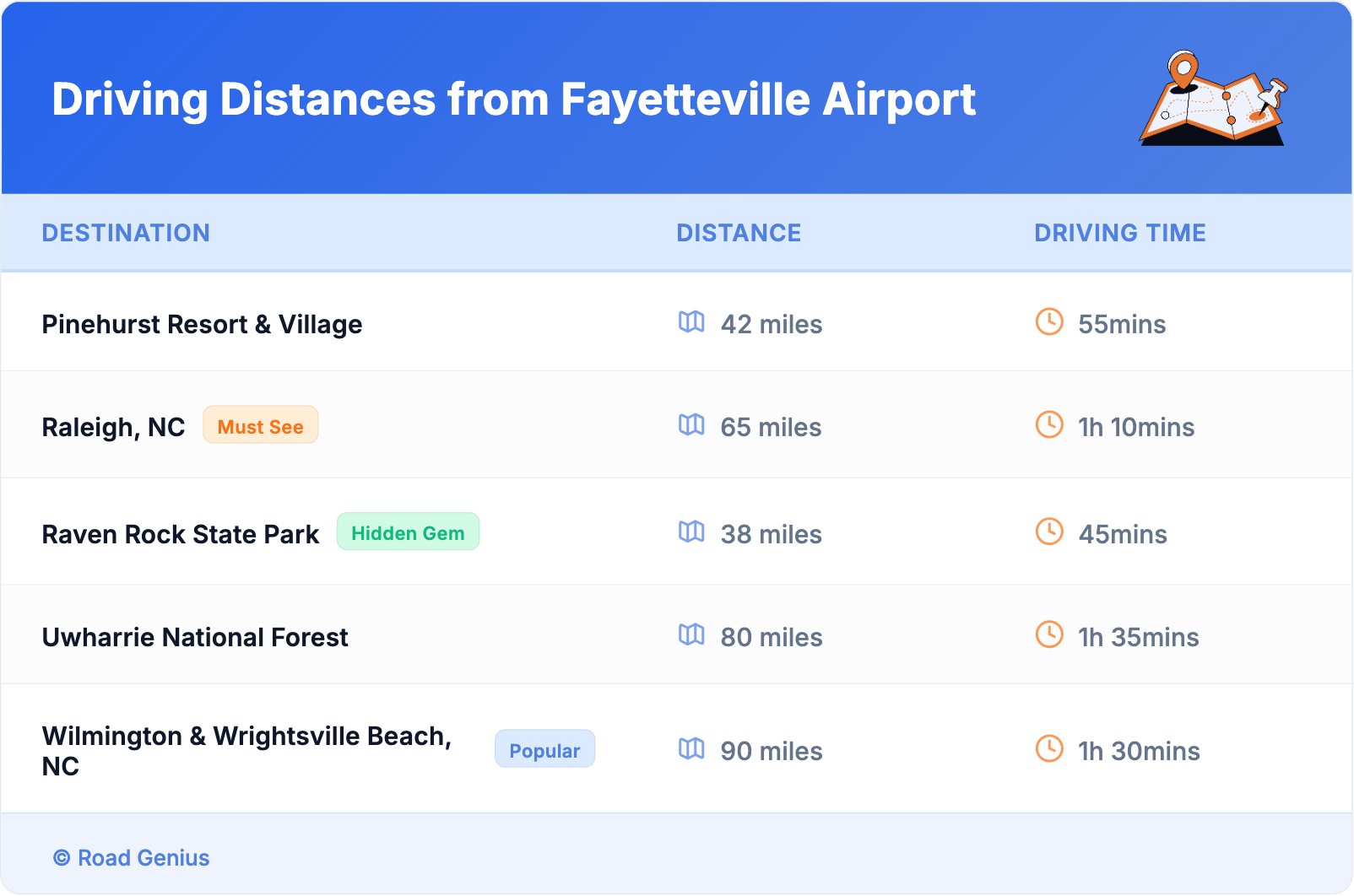Image resolution: width=1354 pixels, height=896 pixels.
Task: Click the clock icon beside 1h 30mins
Action: click(x=1049, y=749)
